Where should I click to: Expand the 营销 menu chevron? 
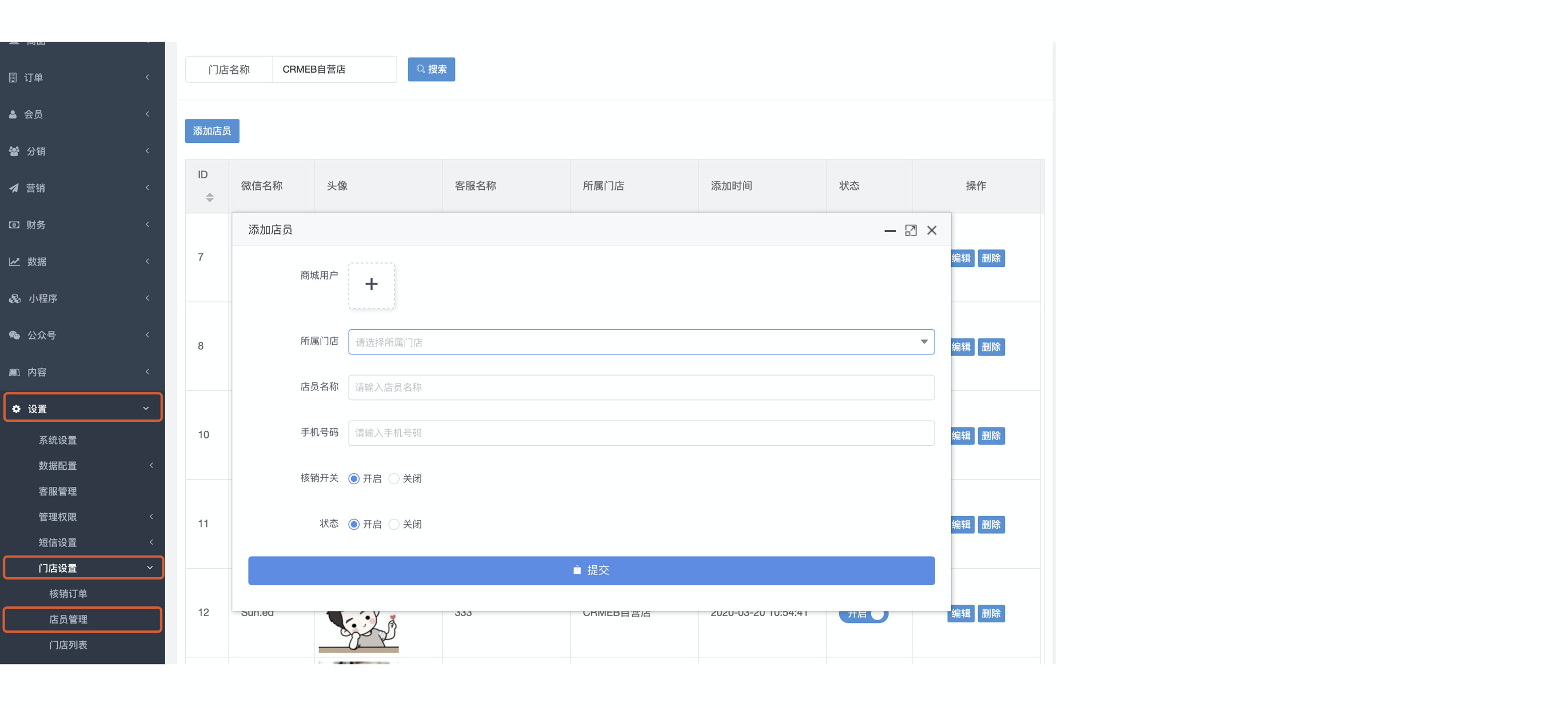(147, 188)
